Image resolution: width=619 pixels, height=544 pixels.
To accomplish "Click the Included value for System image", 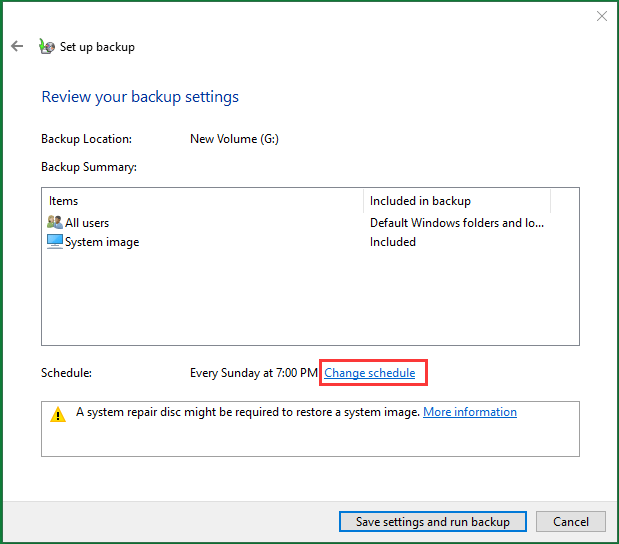I will click(393, 242).
